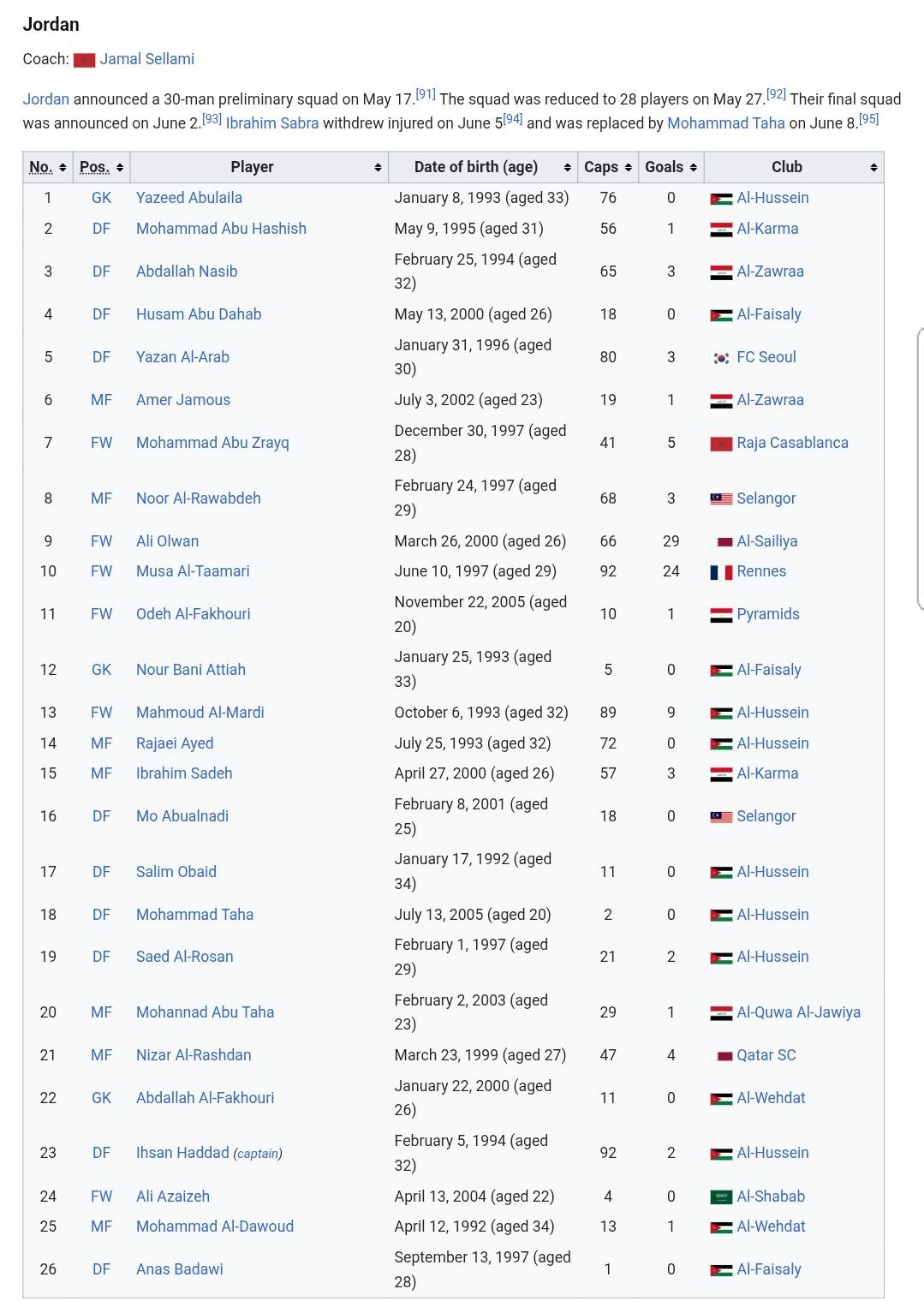
Task: Sort table by Caps column
Action: (x=608, y=167)
